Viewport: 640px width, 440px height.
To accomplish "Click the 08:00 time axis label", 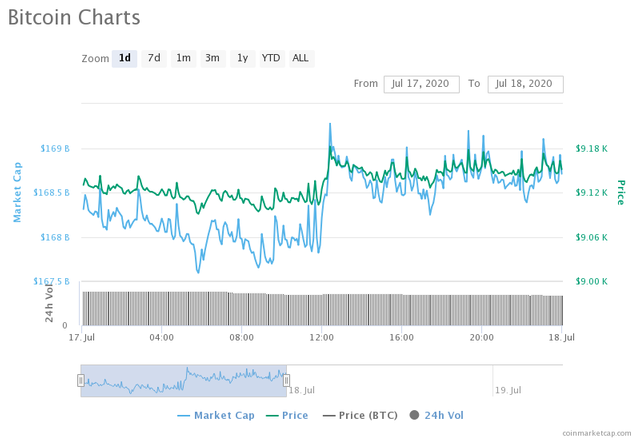I will (x=242, y=338).
